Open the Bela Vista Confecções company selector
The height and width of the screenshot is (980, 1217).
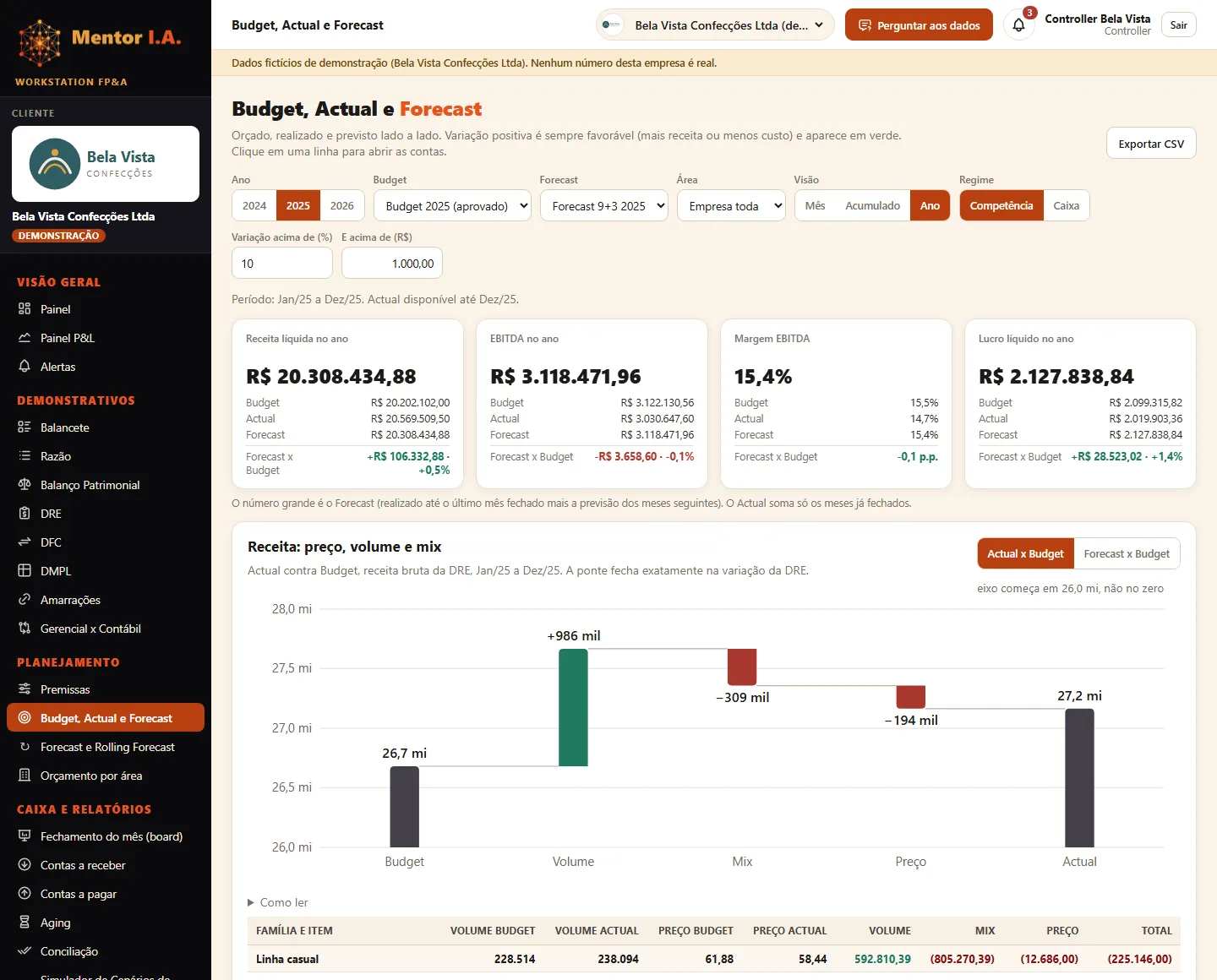[x=715, y=25]
